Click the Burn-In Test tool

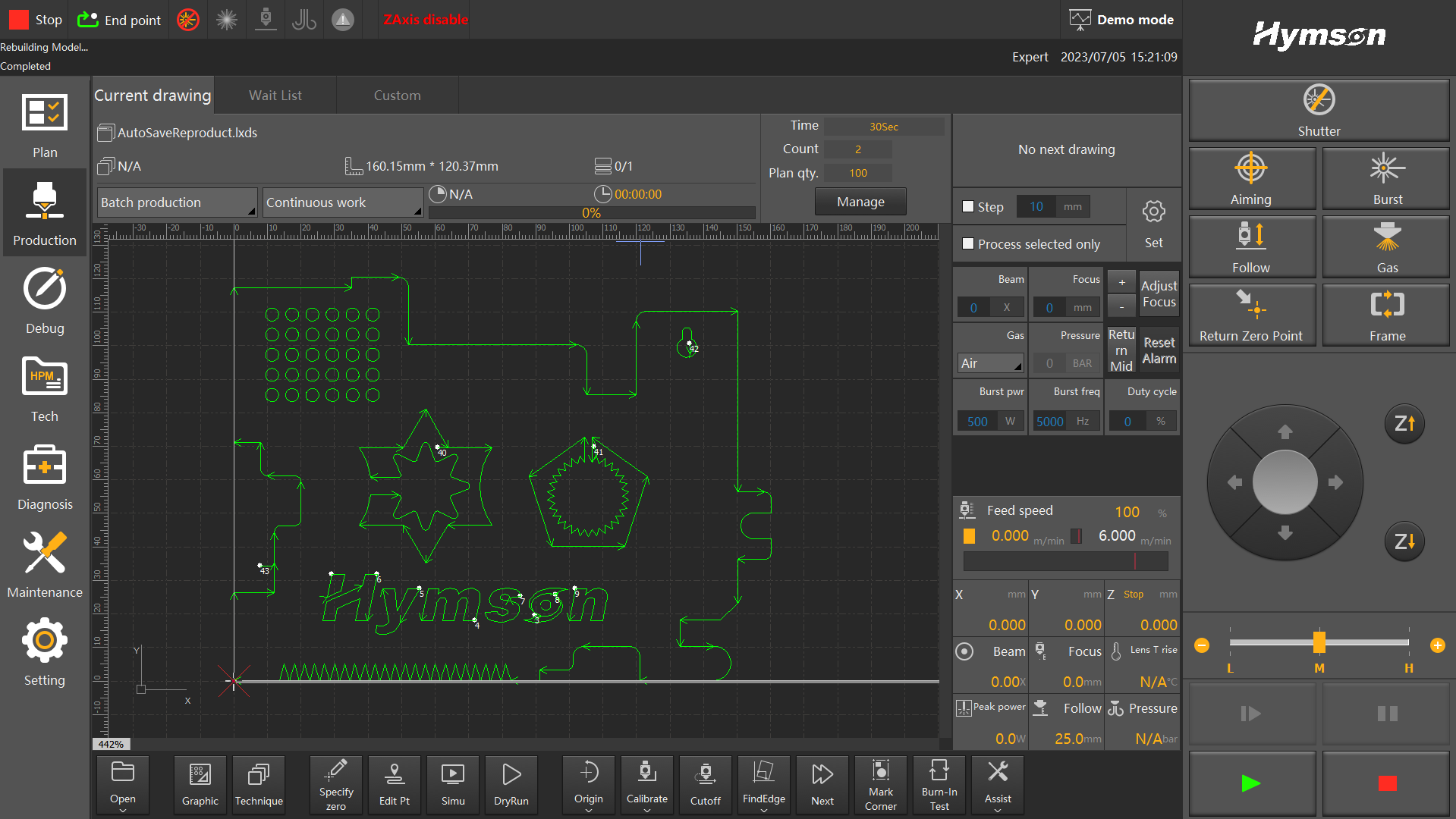coord(939,785)
